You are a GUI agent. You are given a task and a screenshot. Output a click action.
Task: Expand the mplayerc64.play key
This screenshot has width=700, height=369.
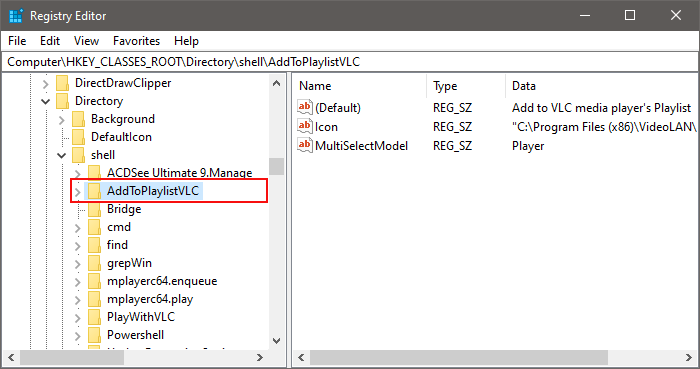tap(77, 300)
